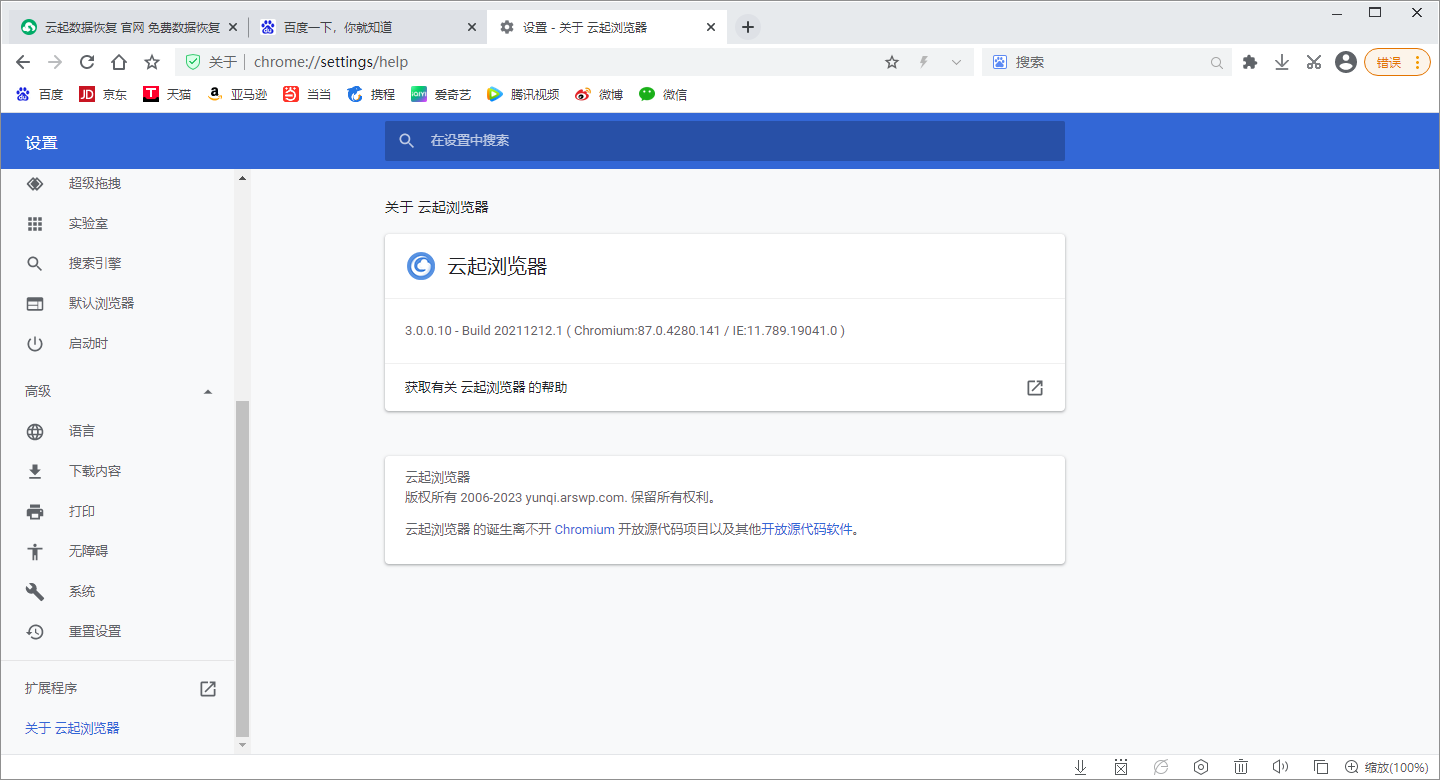
Task: Open a new tab with plus button
Action: pos(747,27)
